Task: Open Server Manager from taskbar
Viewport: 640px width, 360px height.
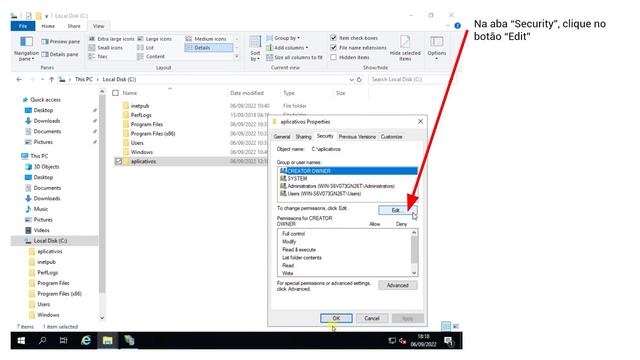Action: point(129,340)
